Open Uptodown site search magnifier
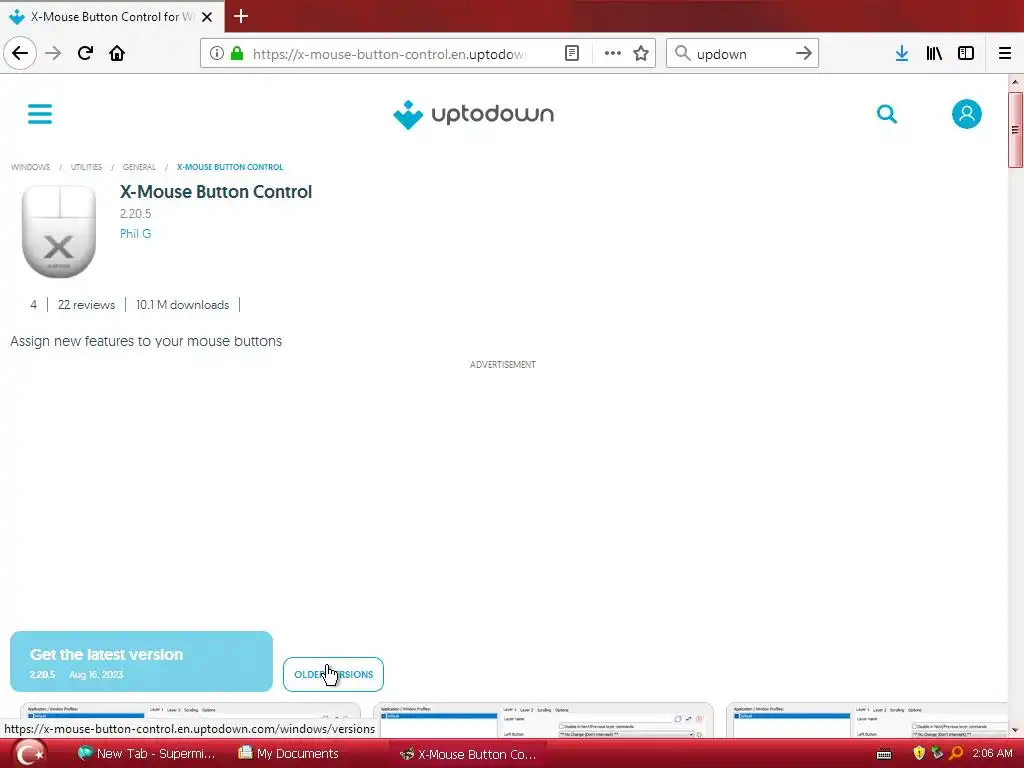 (886, 114)
